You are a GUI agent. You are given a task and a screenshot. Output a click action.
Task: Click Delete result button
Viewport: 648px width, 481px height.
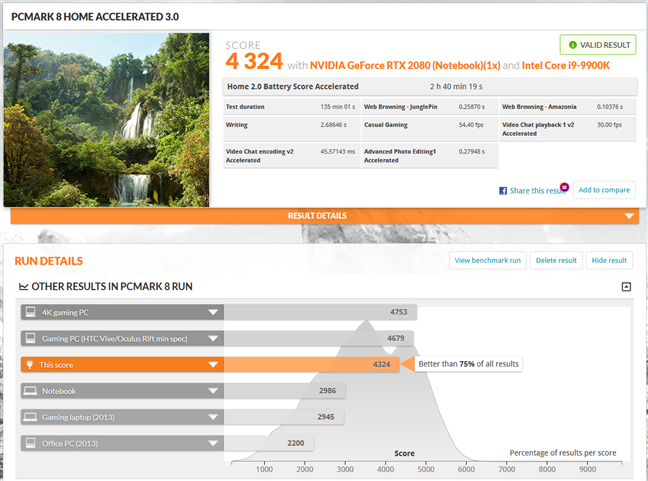[556, 260]
